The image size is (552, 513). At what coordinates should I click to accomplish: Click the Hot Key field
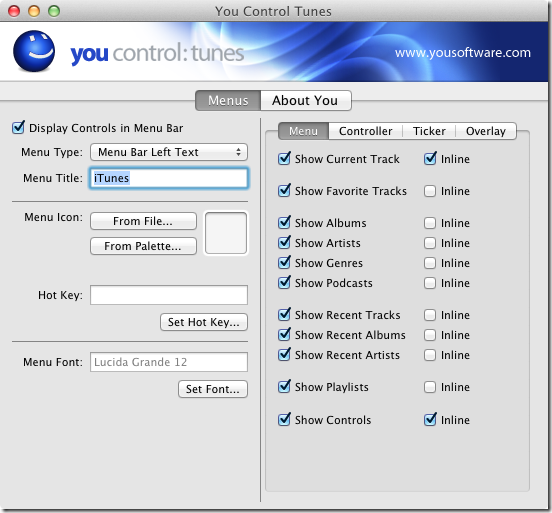tap(169, 295)
